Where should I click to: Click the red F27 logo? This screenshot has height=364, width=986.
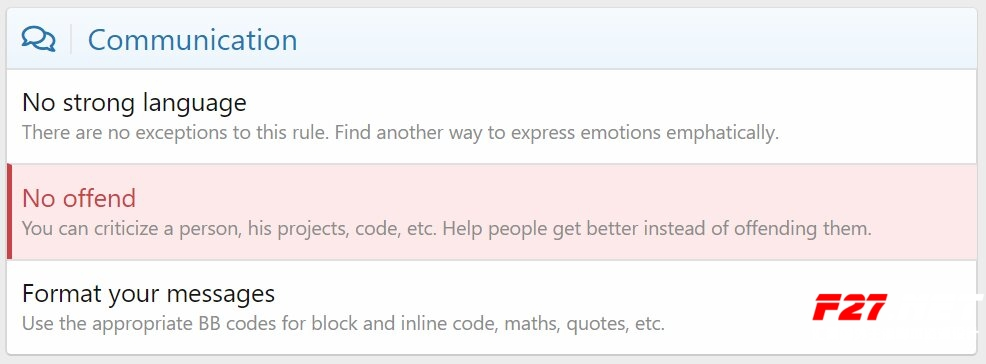(x=850, y=307)
